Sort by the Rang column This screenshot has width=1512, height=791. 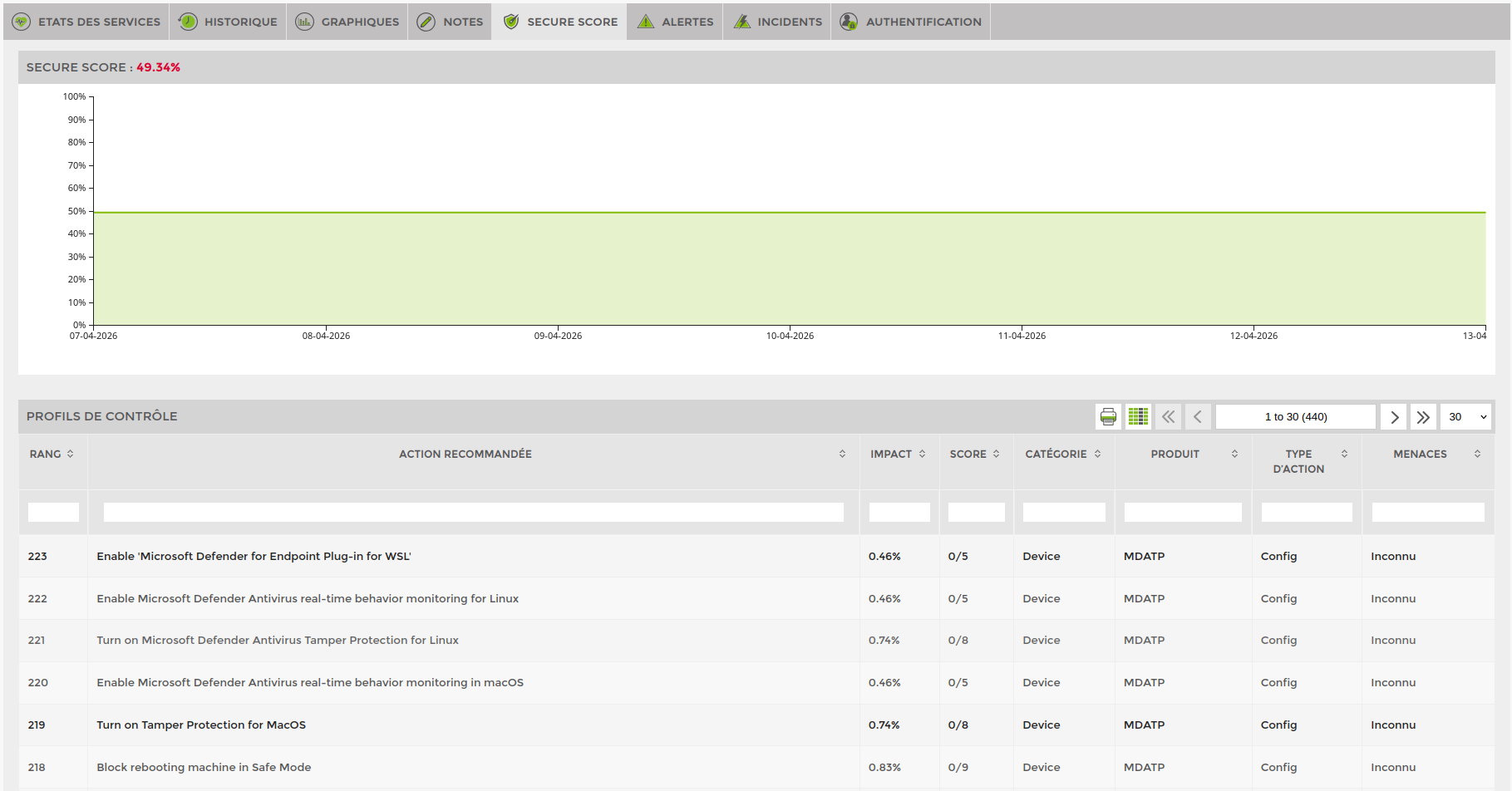tap(52, 454)
